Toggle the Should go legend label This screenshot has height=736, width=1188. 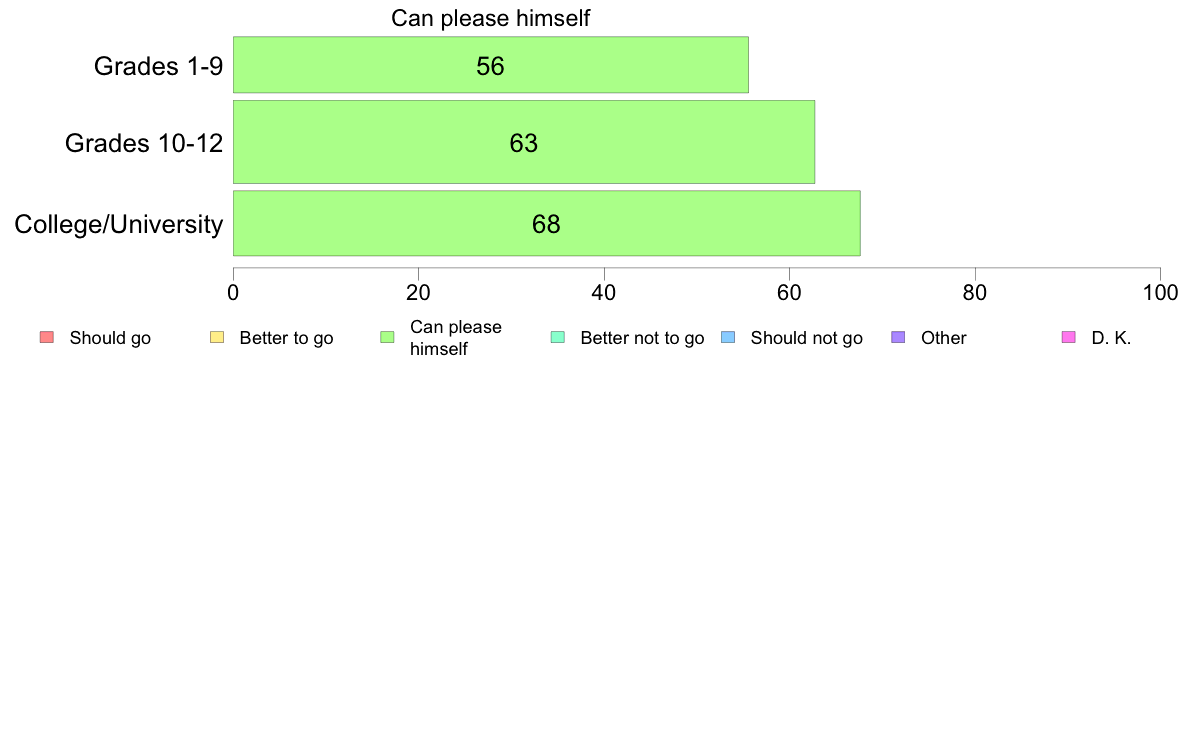tap(110, 338)
